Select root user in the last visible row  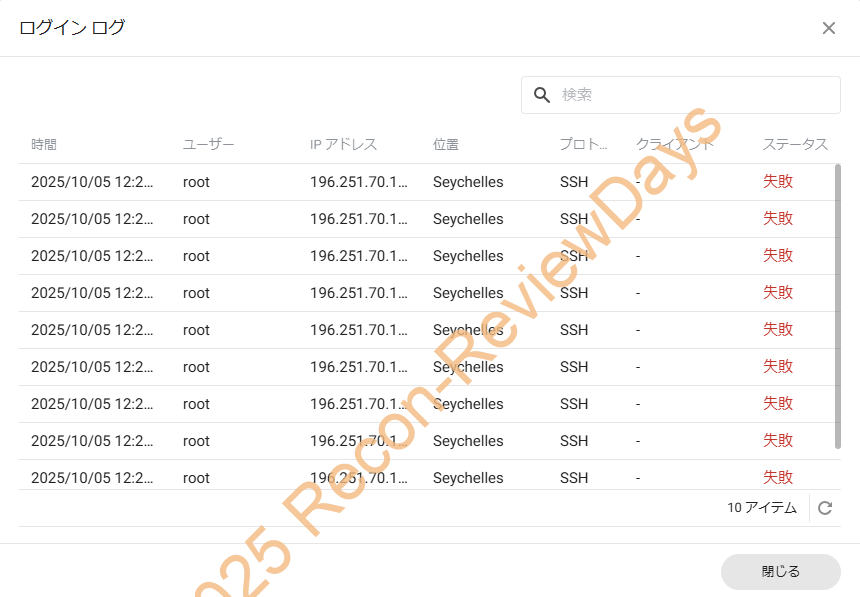tap(196, 478)
